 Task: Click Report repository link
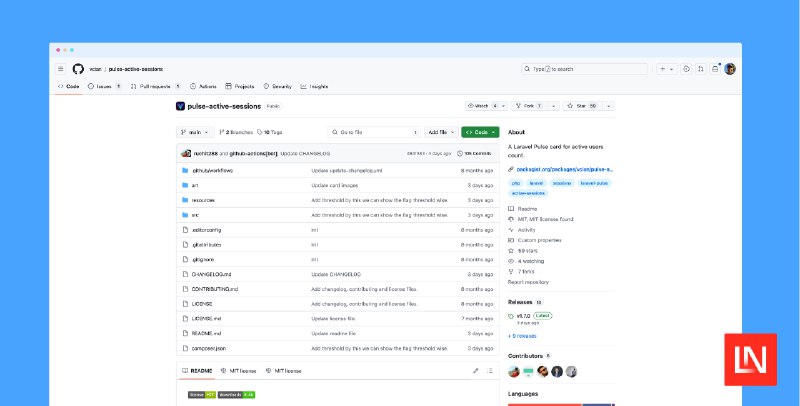click(528, 282)
